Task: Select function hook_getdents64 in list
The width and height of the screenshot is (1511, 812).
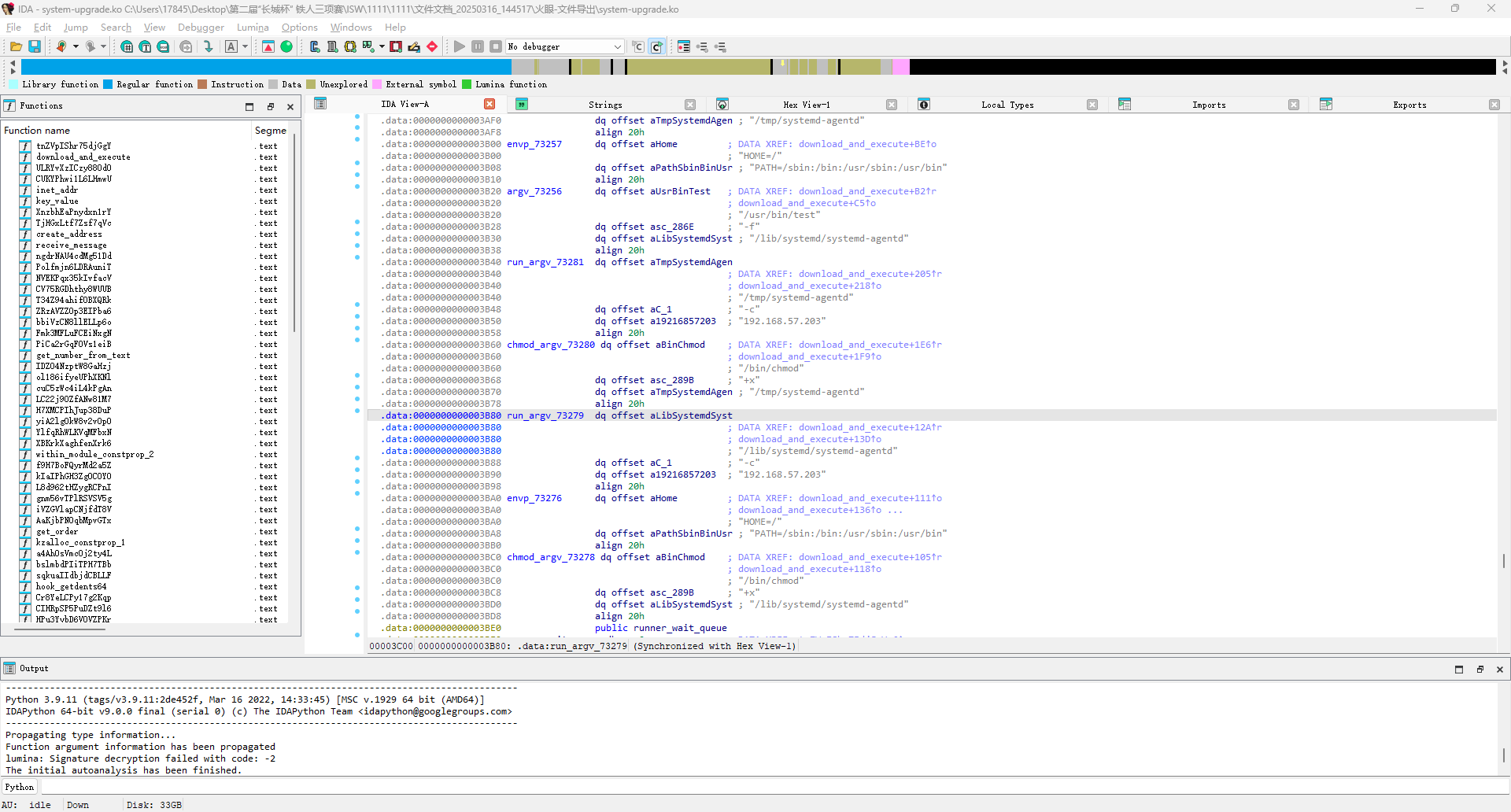Action: point(71,586)
